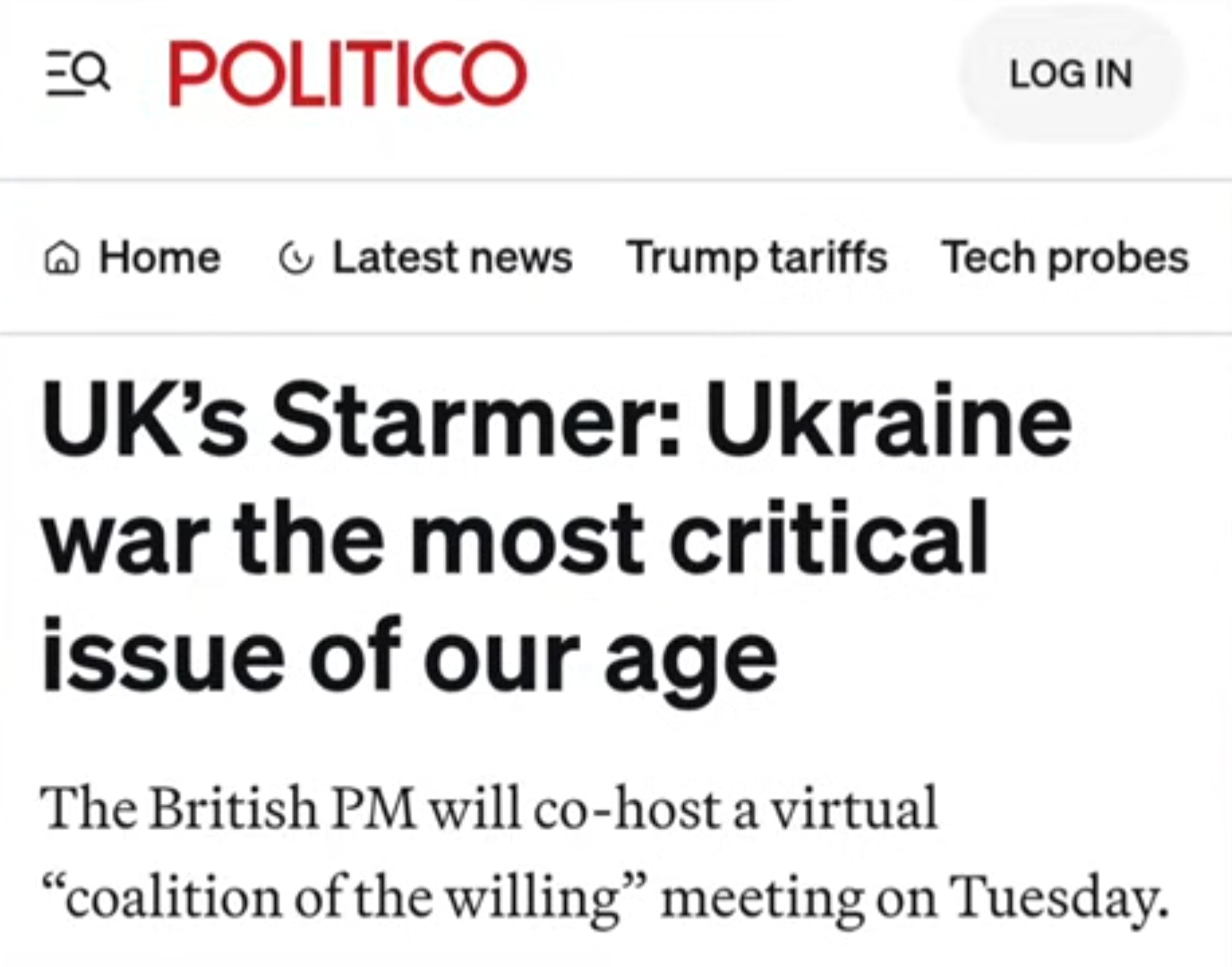
Task: Click the word "will" in the summary
Action: tap(475, 809)
